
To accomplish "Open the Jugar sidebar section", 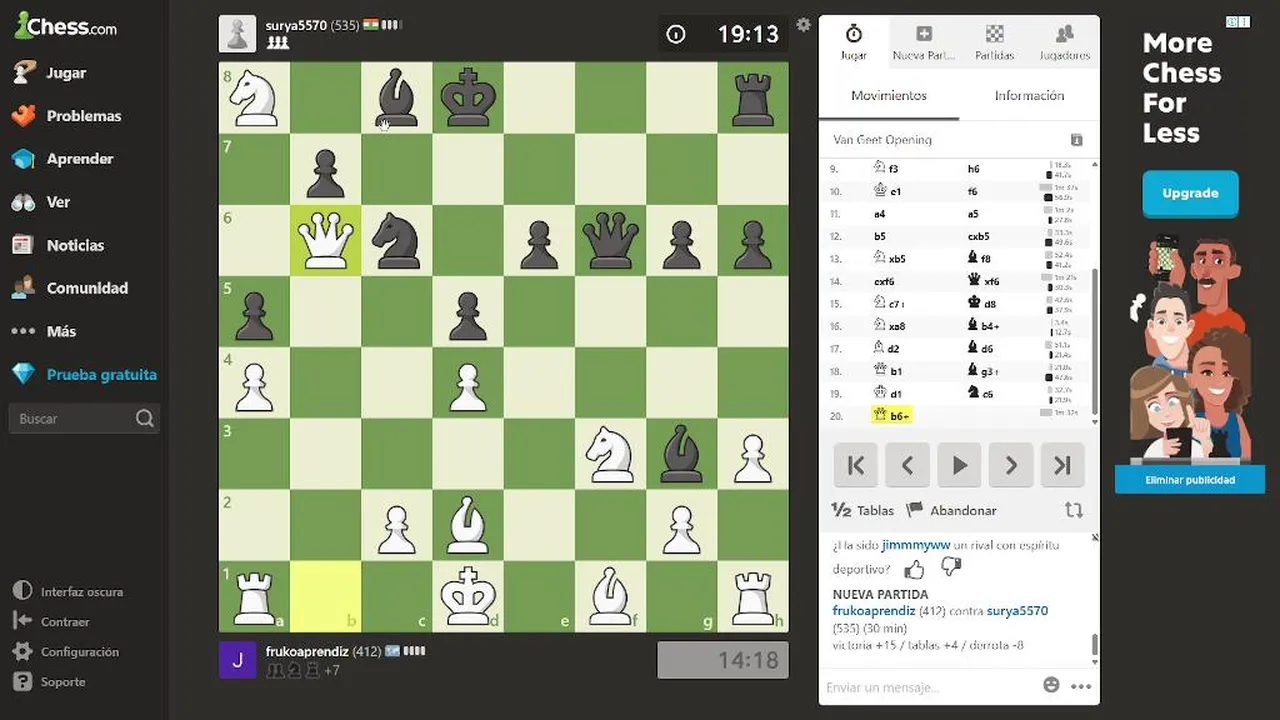I will point(65,73).
